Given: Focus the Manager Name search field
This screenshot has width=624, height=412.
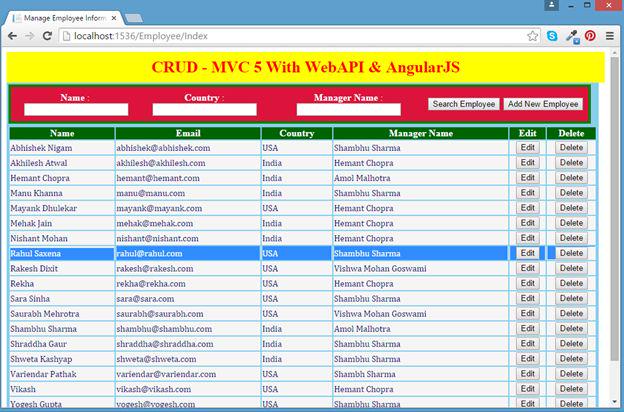Looking at the screenshot, I should click(x=349, y=109).
